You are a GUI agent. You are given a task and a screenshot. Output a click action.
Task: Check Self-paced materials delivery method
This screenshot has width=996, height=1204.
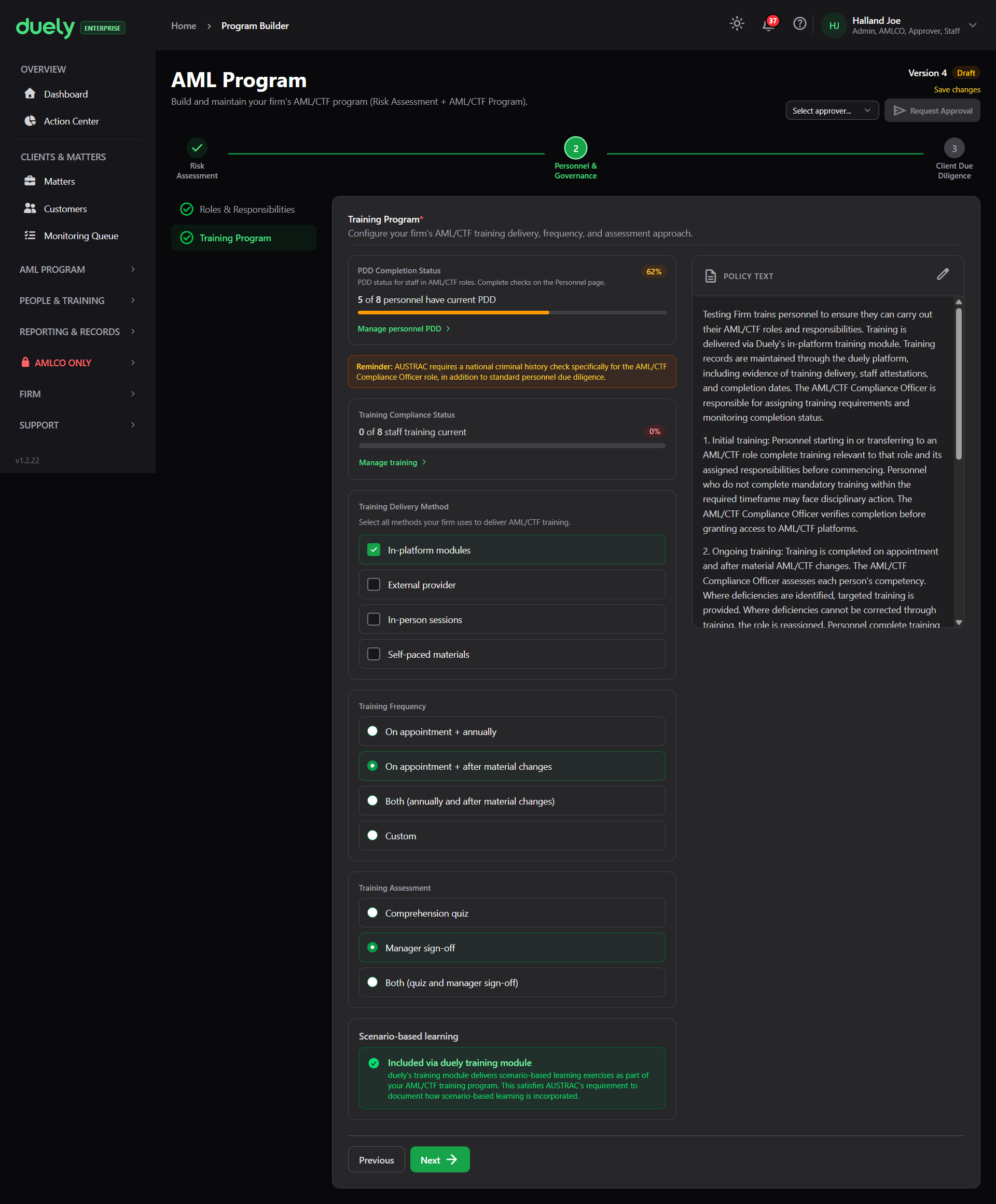[374, 654]
